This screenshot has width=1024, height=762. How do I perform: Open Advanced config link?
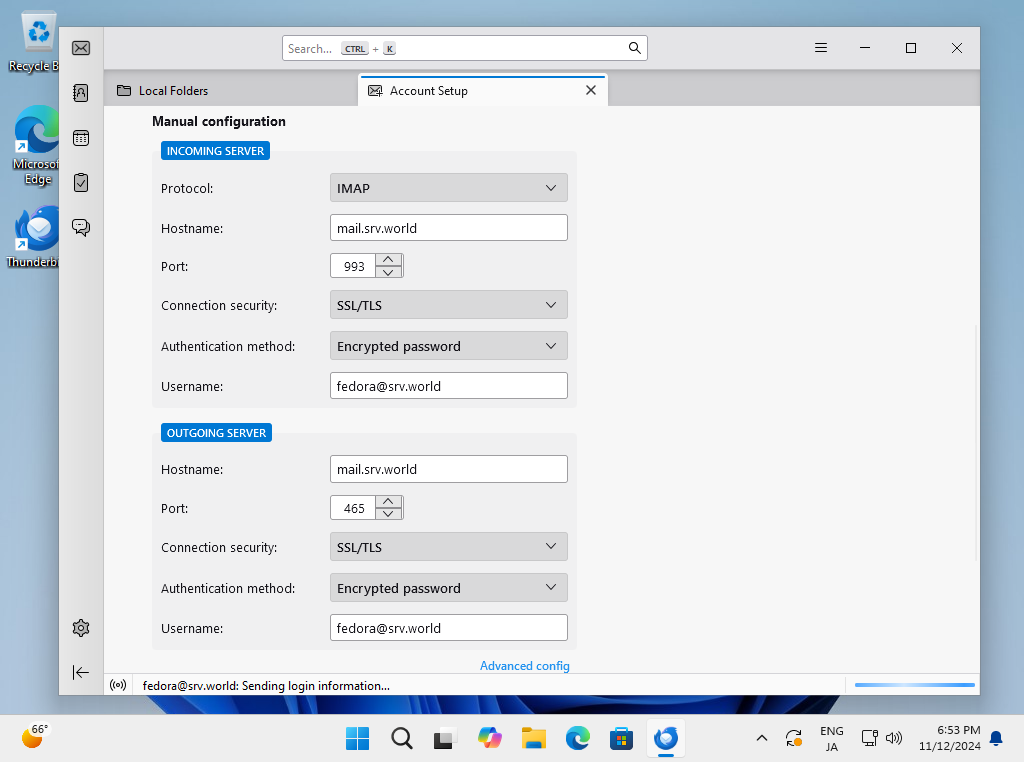pyautogui.click(x=524, y=665)
